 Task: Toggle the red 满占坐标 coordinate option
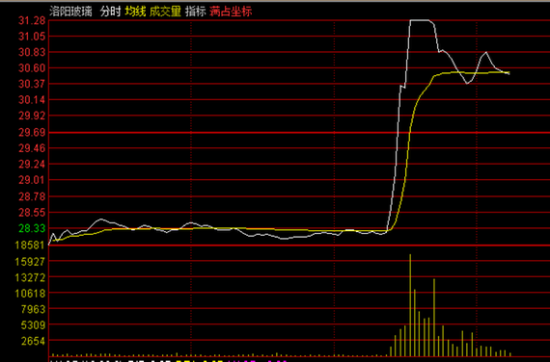[x=231, y=12]
